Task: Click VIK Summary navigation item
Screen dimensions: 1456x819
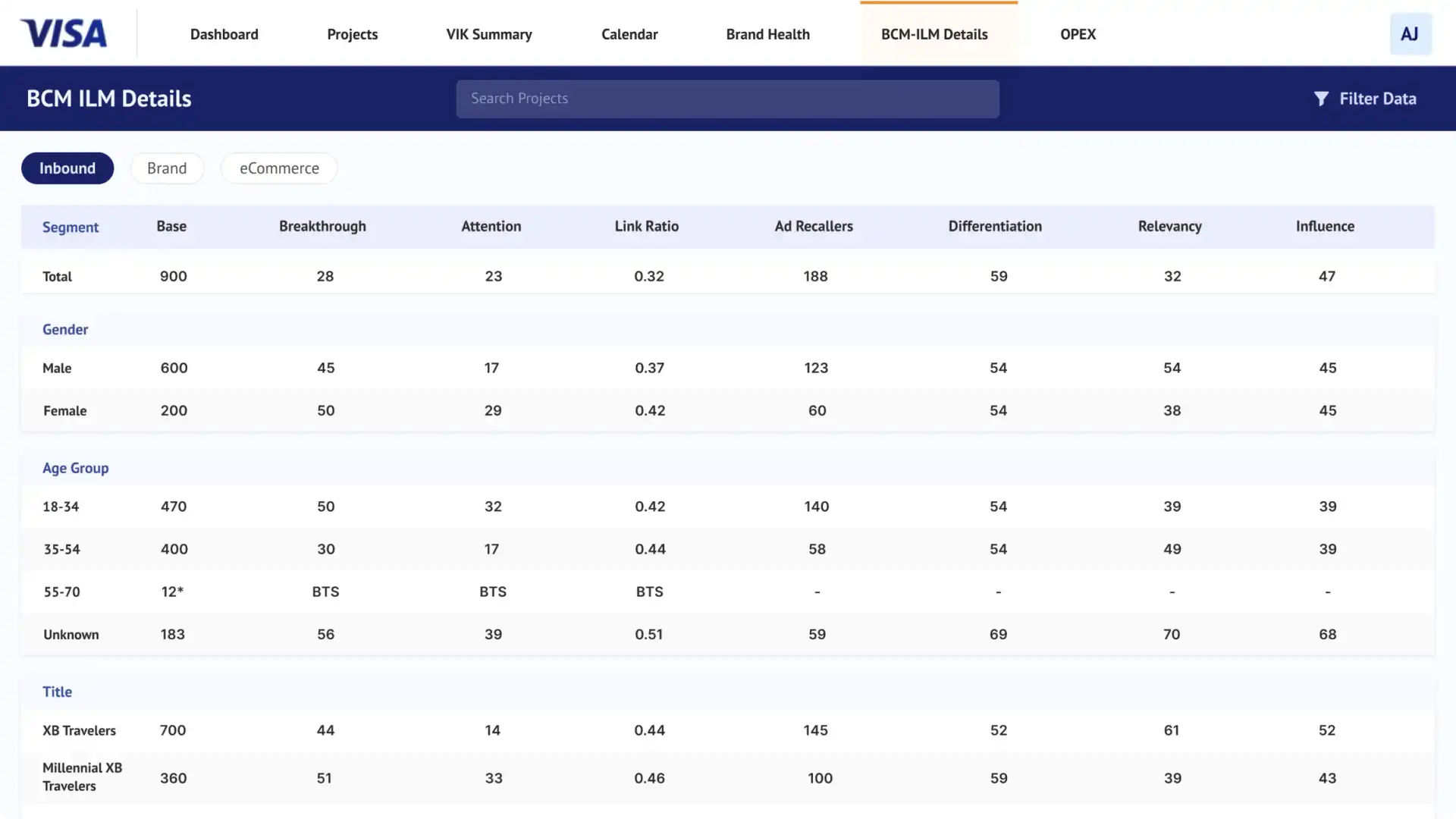Action: [489, 33]
